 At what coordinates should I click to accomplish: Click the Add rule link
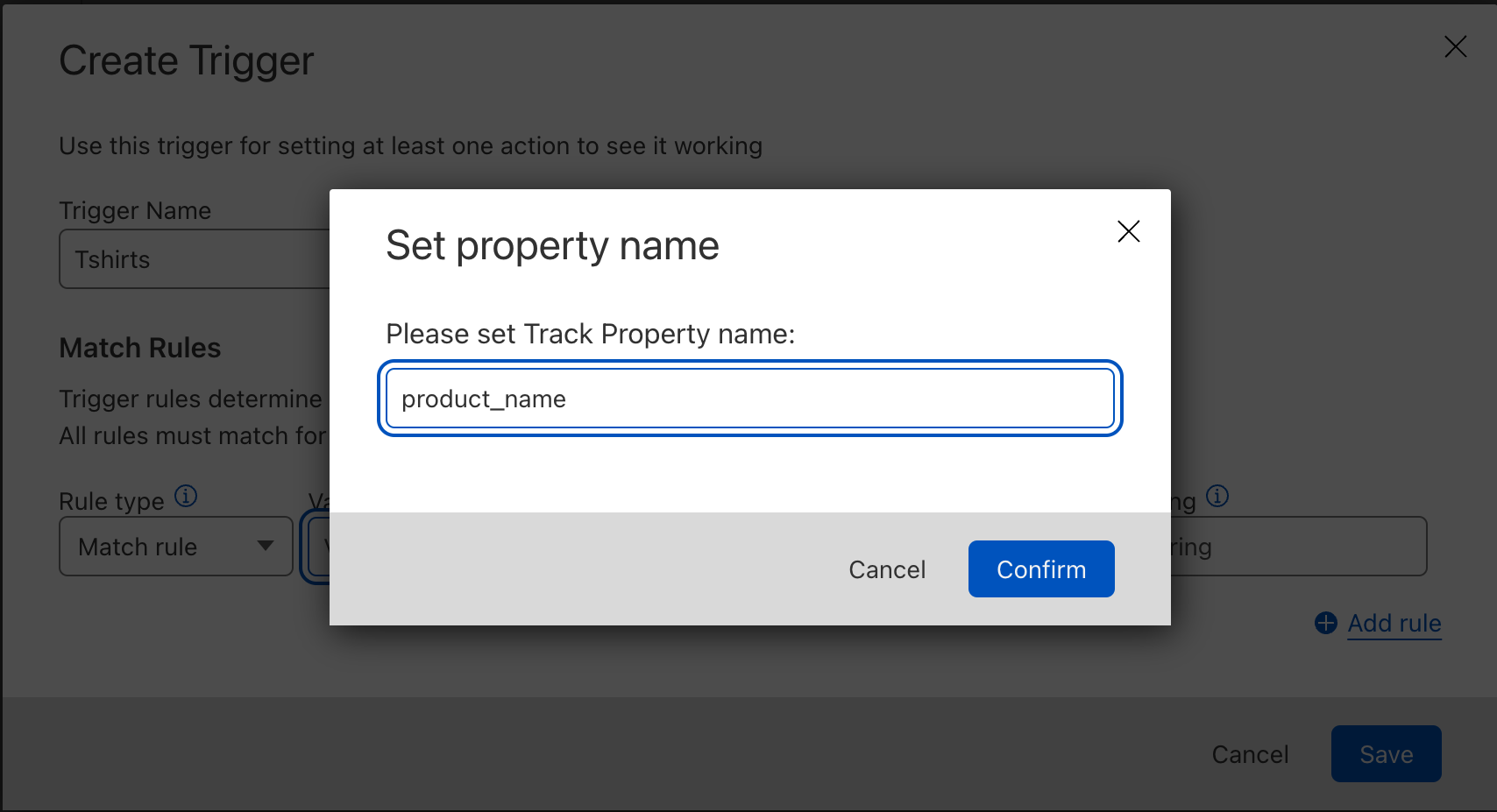1394,623
